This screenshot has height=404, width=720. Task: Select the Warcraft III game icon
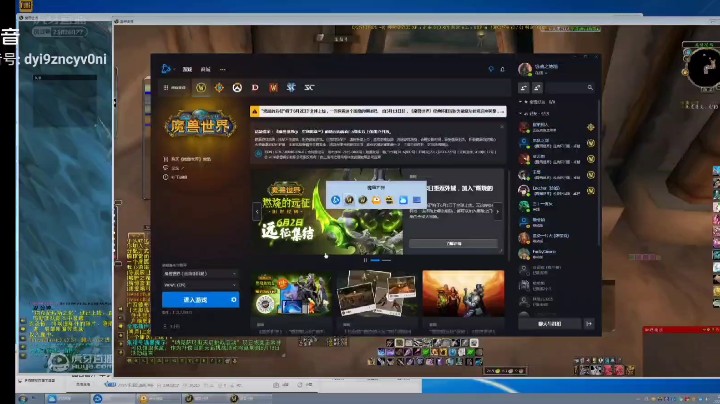click(273, 87)
